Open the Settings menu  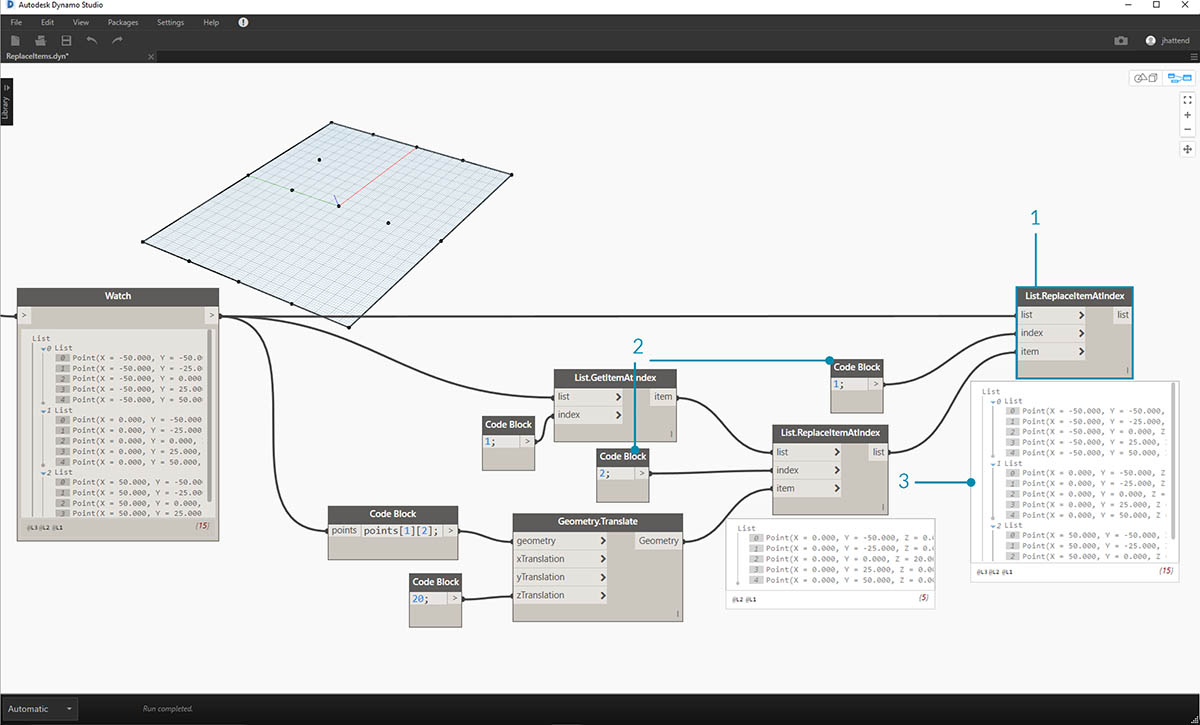[170, 22]
